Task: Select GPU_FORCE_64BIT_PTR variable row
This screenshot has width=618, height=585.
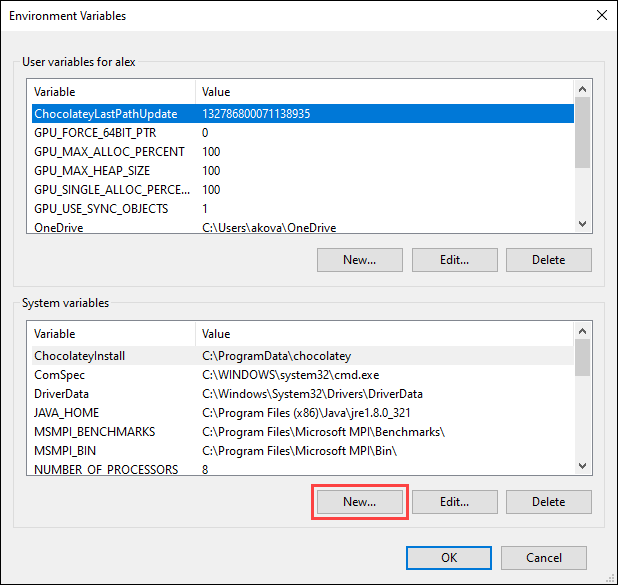Action: point(95,133)
